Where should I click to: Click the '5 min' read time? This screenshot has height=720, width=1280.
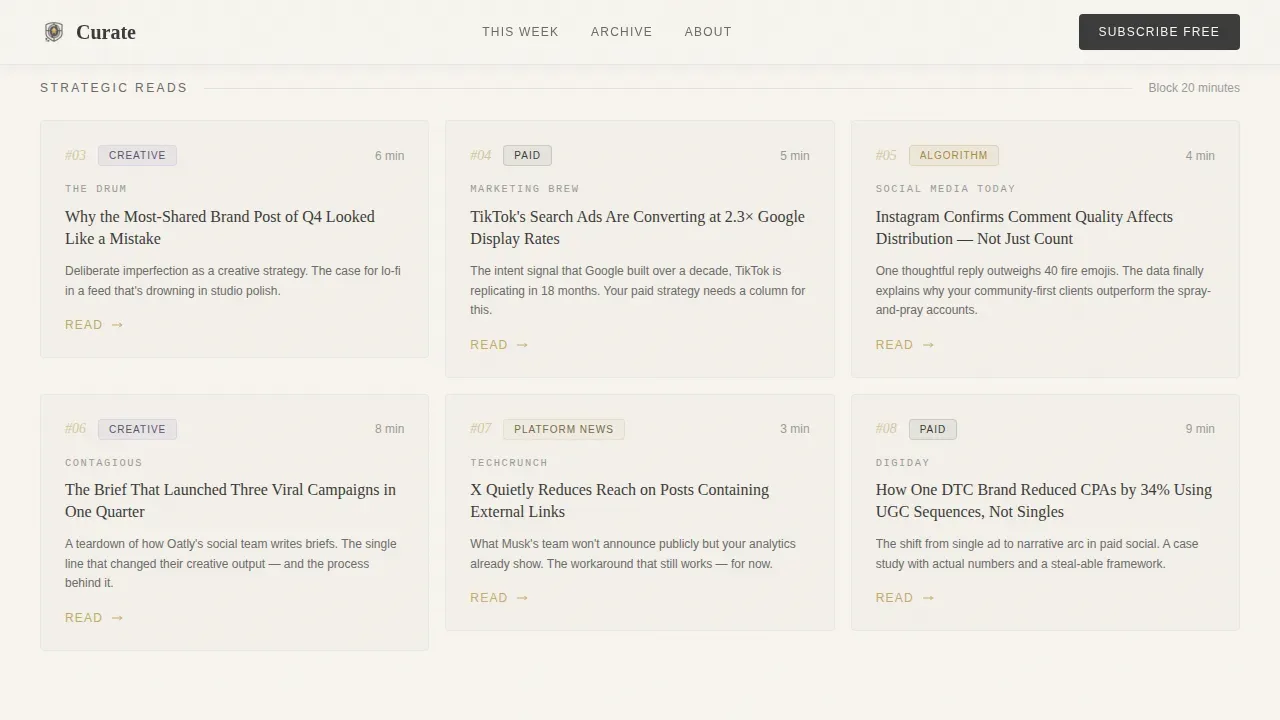(x=795, y=156)
